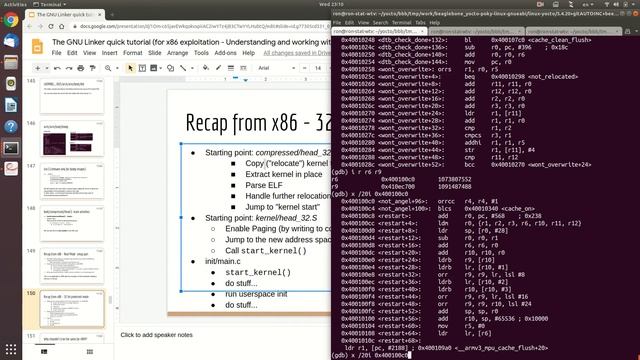The image size is (640, 360).
Task: Click the zoom magnifier tool
Action: pos(108,68)
